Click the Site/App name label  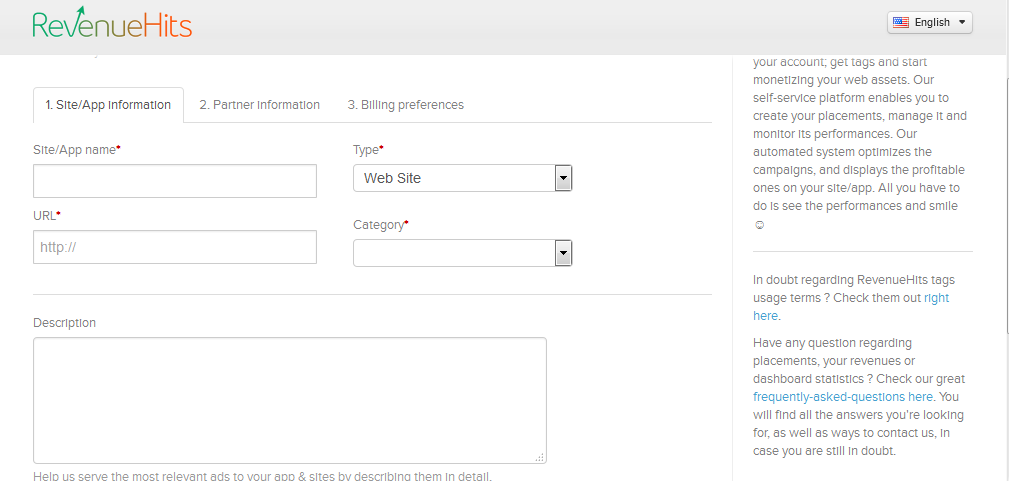[75, 149]
